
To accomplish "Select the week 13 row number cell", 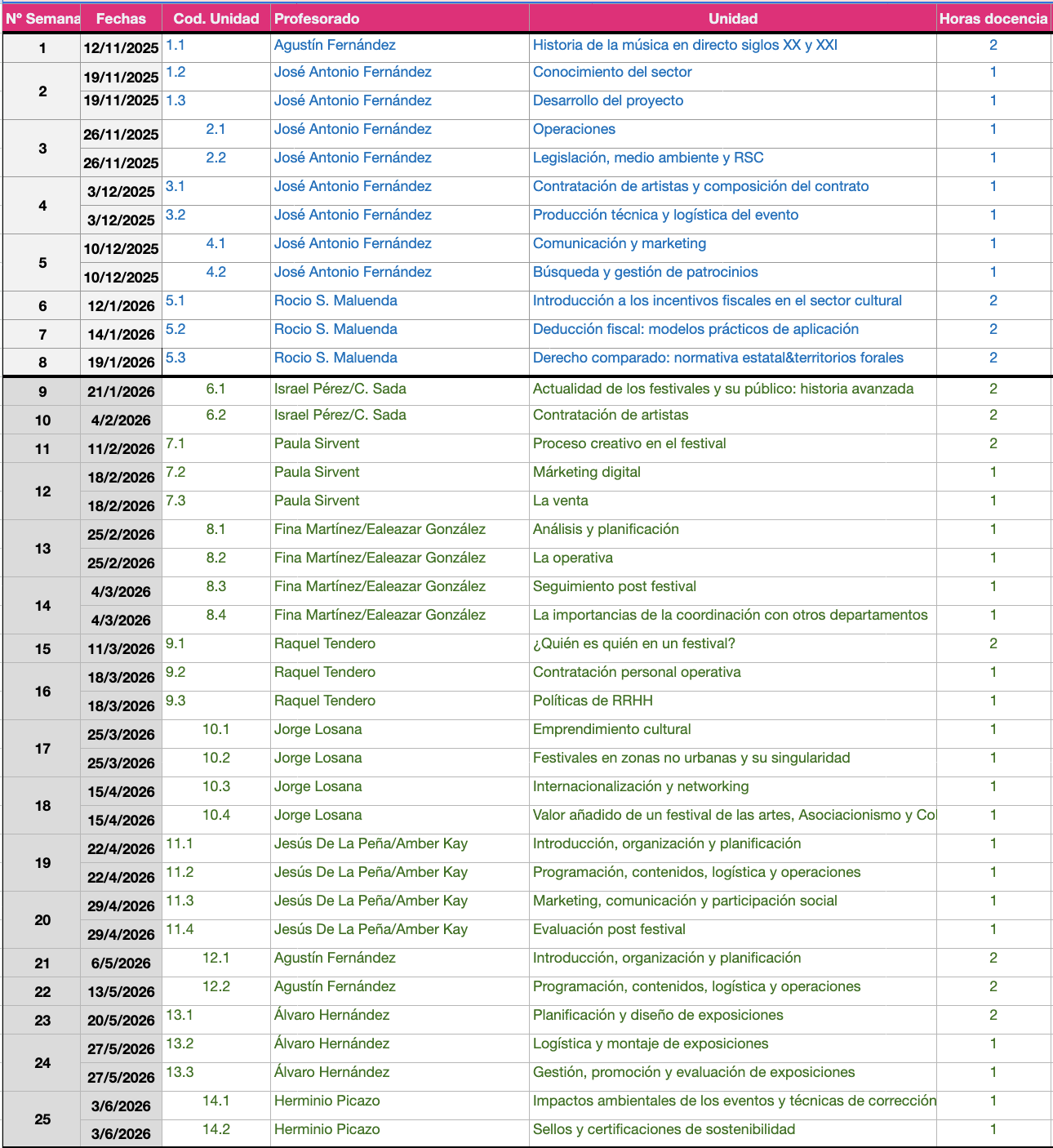I will point(42,549).
